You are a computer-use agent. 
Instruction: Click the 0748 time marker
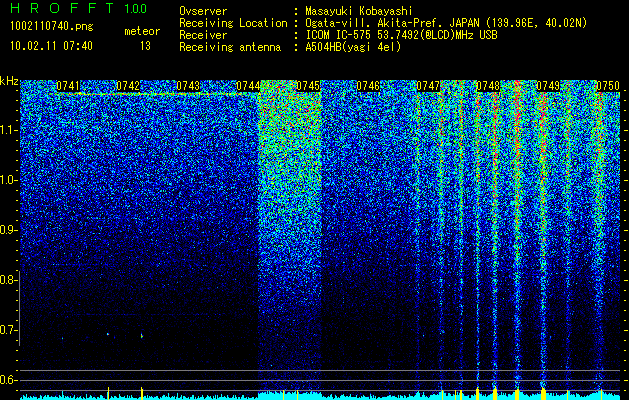click(x=488, y=86)
